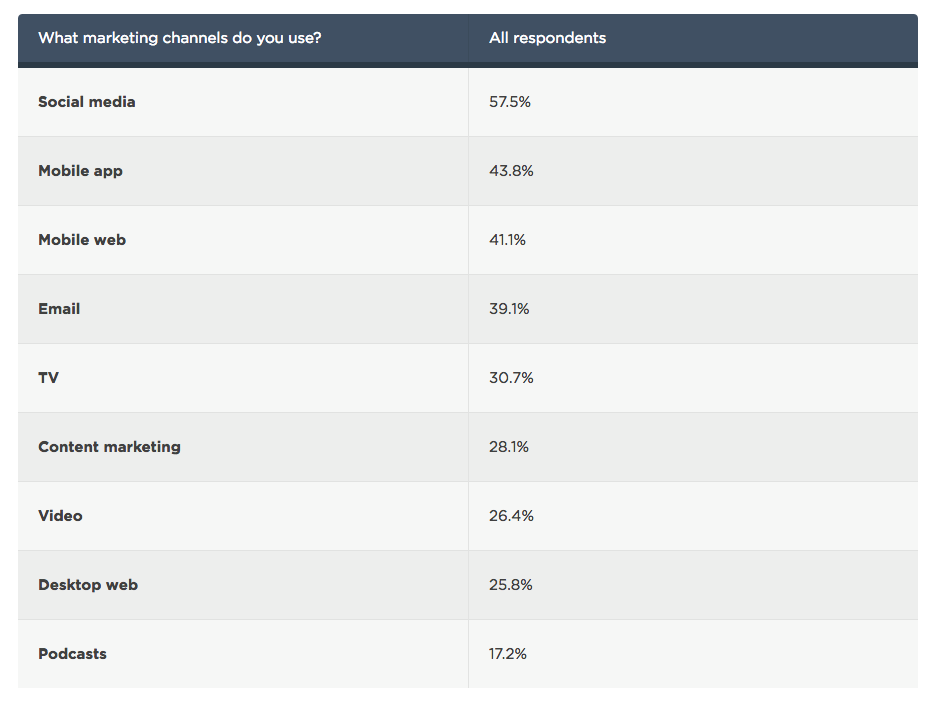Viewport: 934px width, 703px height.
Task: Click the 43.8% value cell
Action: pyautogui.click(x=511, y=171)
